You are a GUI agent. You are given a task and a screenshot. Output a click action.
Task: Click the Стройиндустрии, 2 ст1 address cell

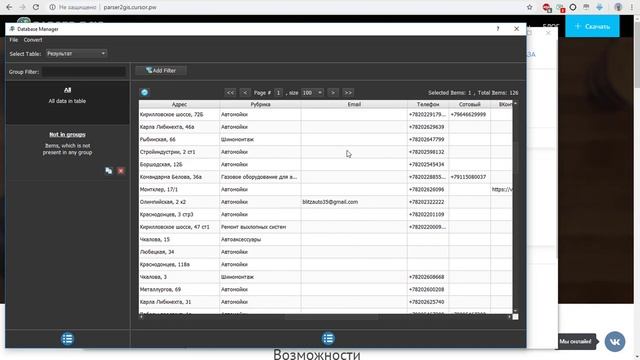(x=179, y=152)
